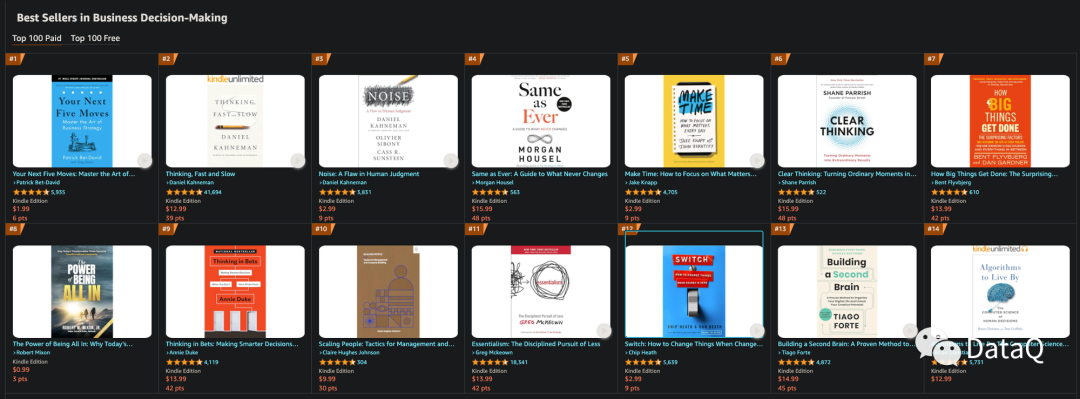The image size is (1080, 399).
Task: Select the $9.99 price of Scaling People
Action: 327,378
